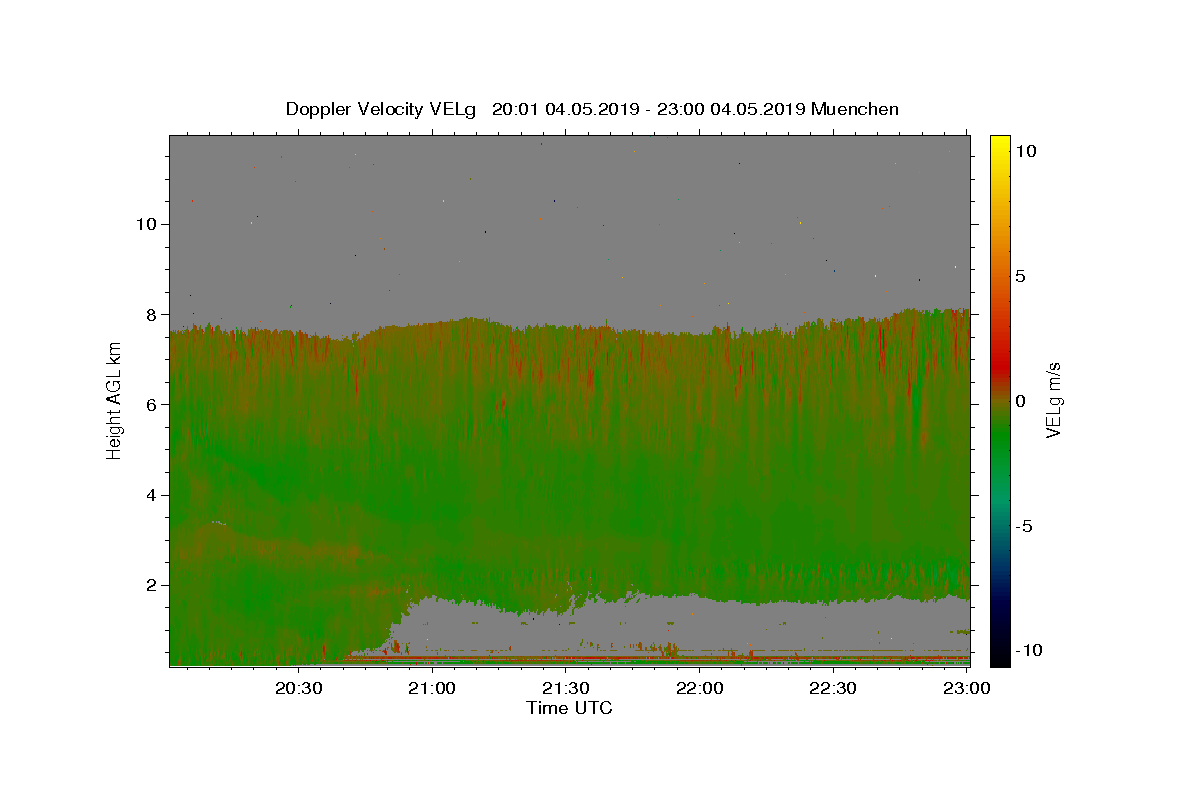
Task: Click the colorbar '0' tick label
Action: point(1021,401)
